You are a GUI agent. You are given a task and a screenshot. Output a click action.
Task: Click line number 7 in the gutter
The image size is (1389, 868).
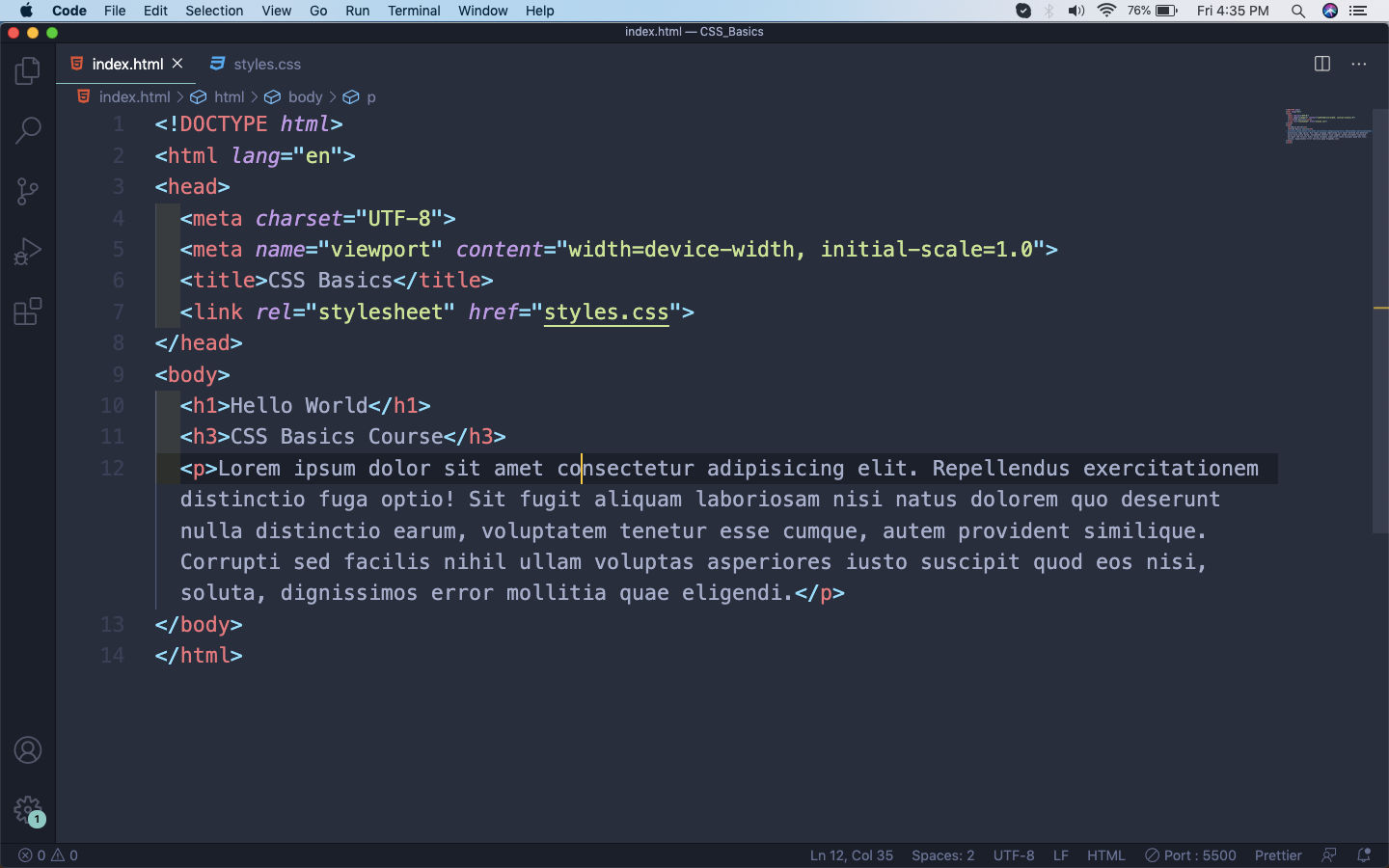click(118, 312)
